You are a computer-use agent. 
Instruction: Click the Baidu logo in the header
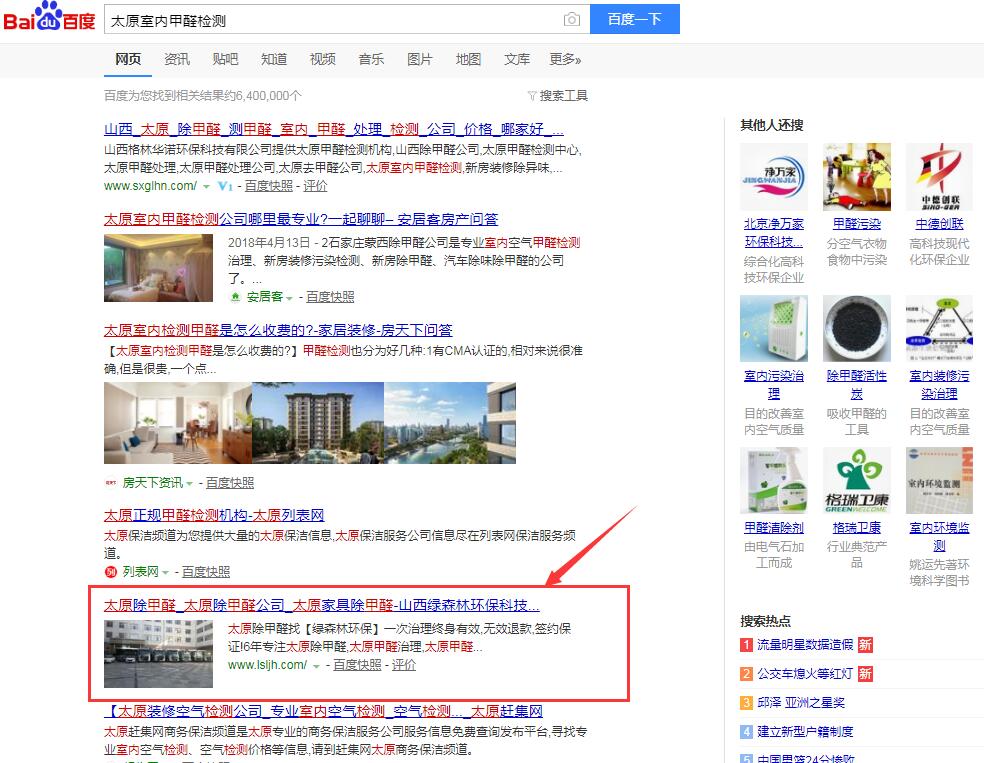(x=50, y=19)
